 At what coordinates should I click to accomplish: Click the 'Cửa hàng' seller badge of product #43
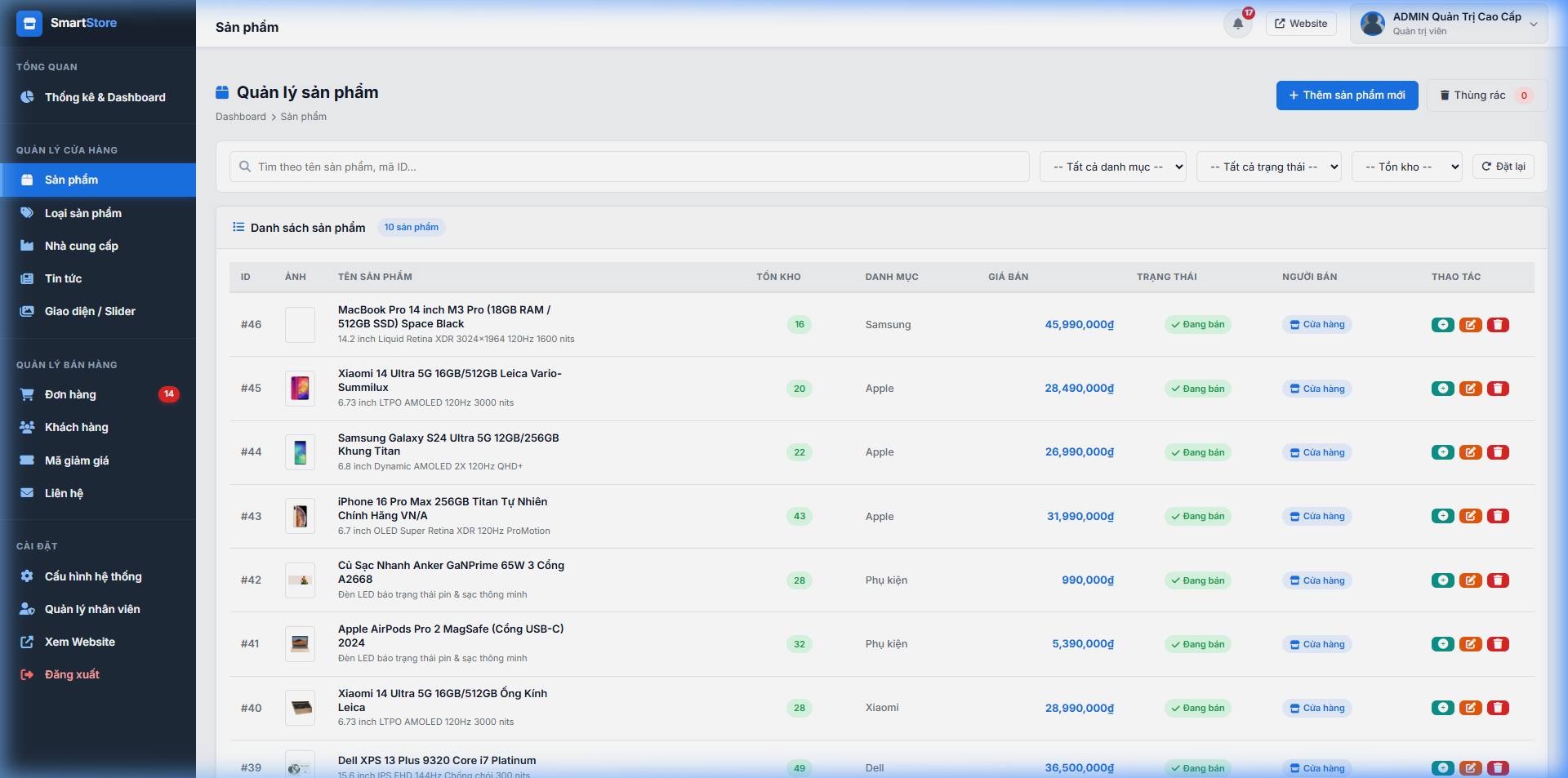tap(1317, 516)
